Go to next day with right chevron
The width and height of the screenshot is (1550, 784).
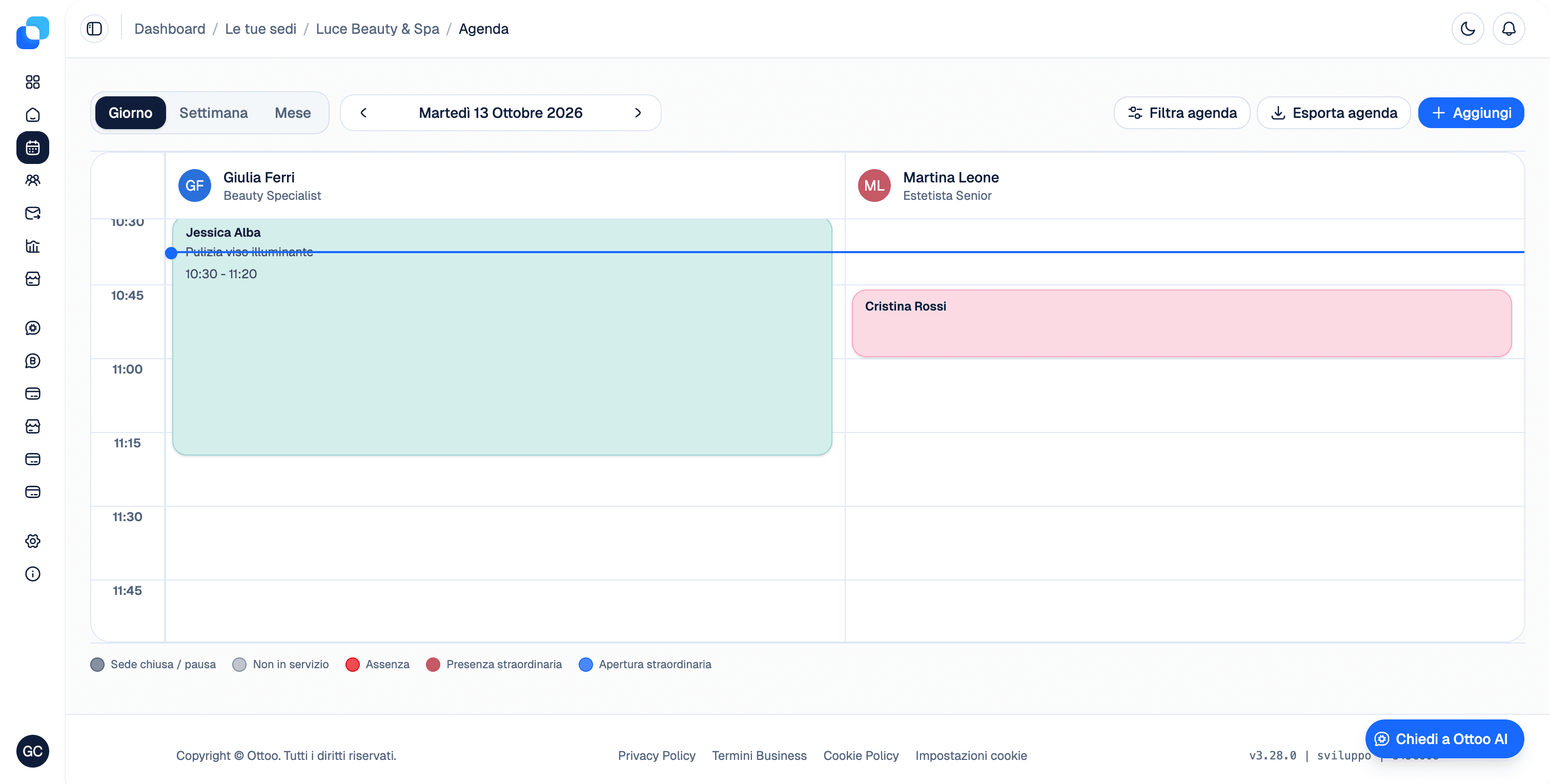click(638, 113)
